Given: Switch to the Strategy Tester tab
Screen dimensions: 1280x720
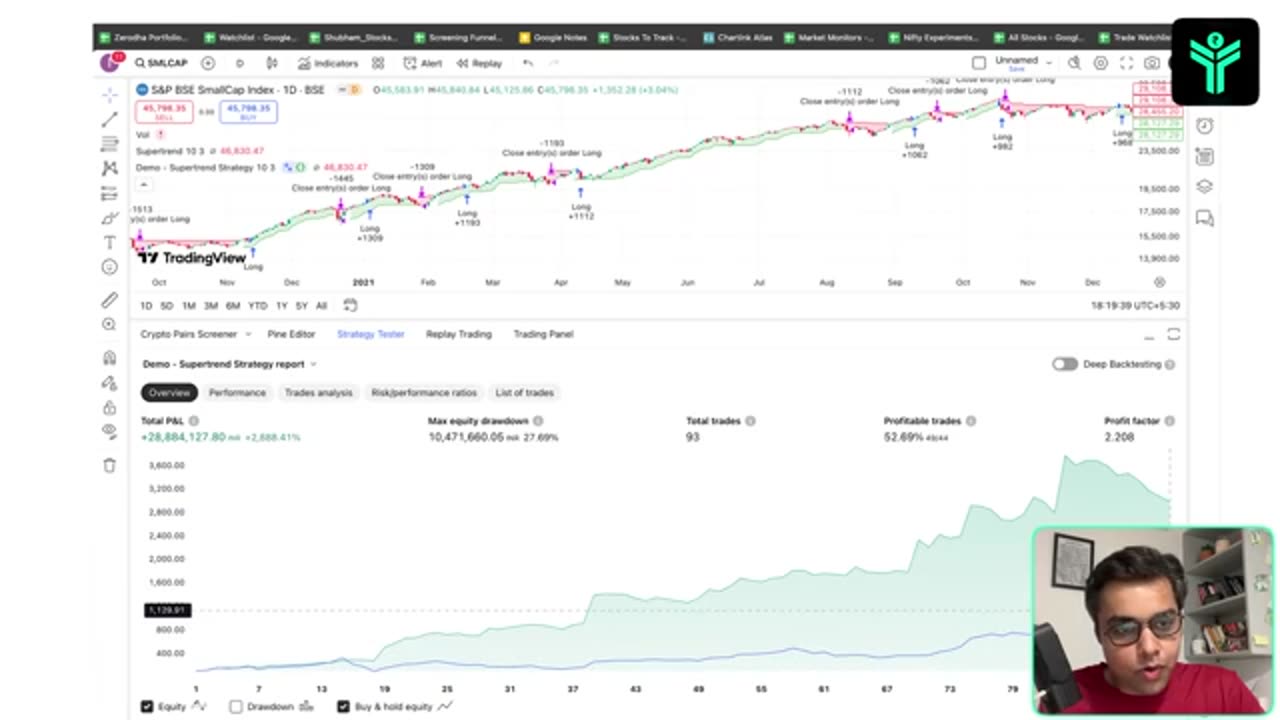Looking at the screenshot, I should (x=370, y=334).
